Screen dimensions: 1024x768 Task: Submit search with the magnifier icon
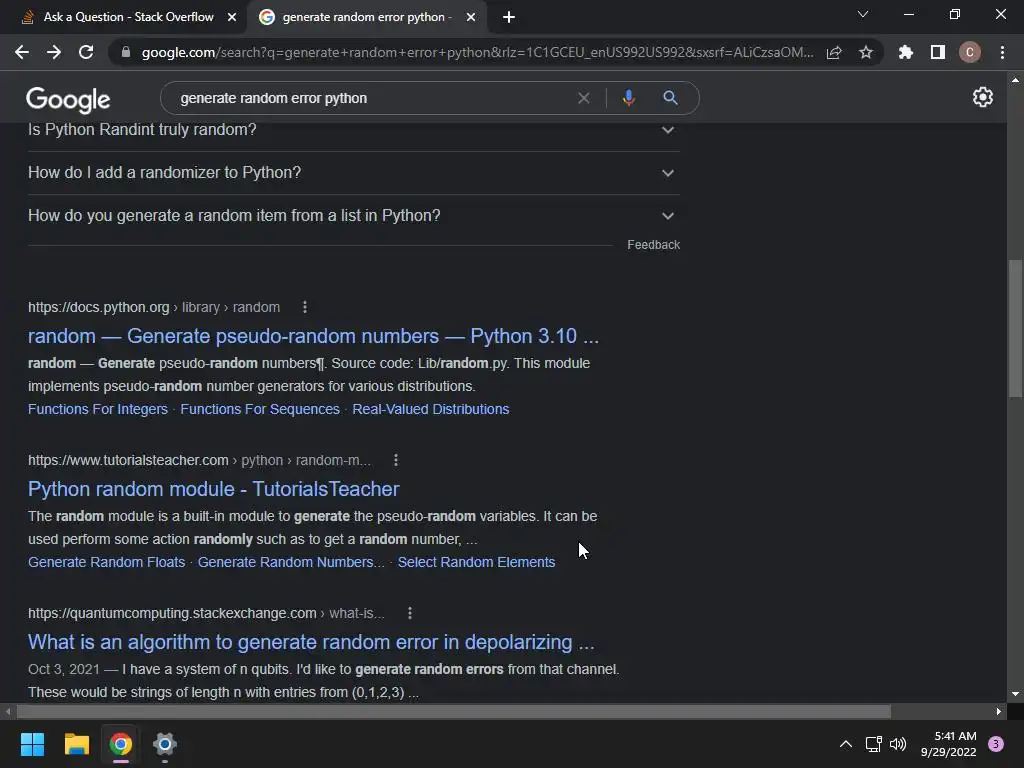pos(670,98)
